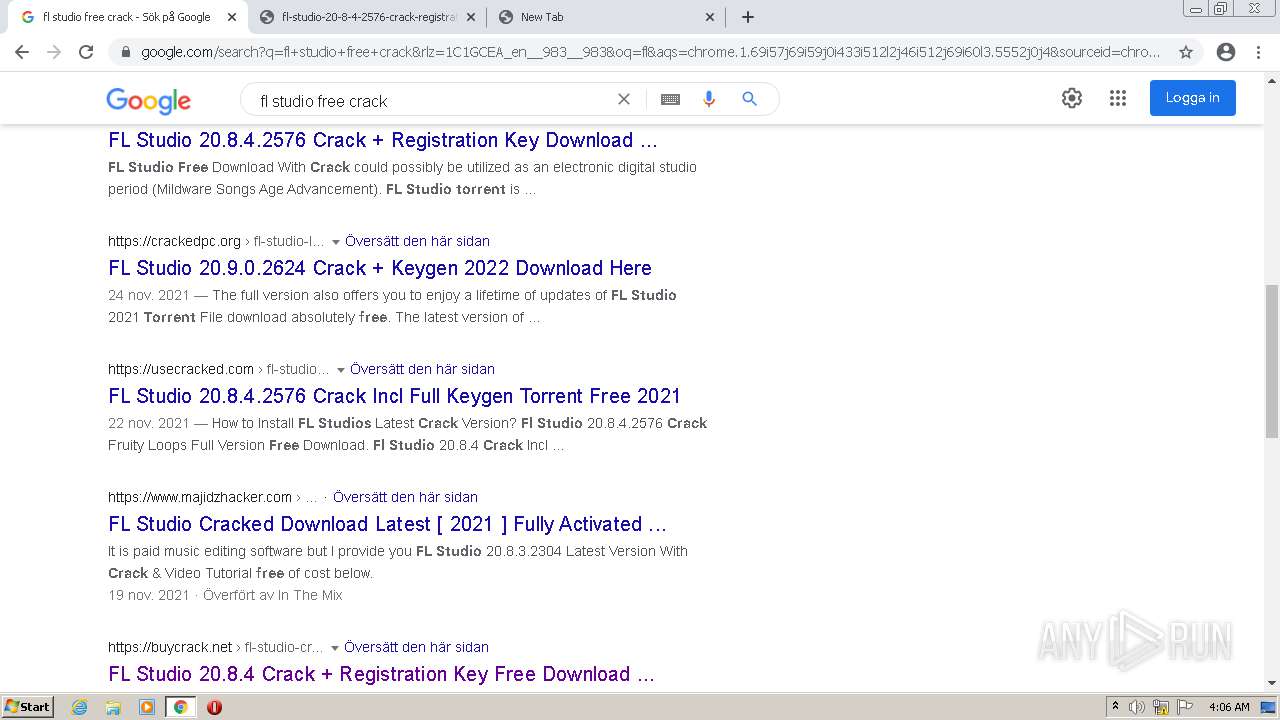
Task: Run search with the magnifier icon
Action: click(x=749, y=99)
